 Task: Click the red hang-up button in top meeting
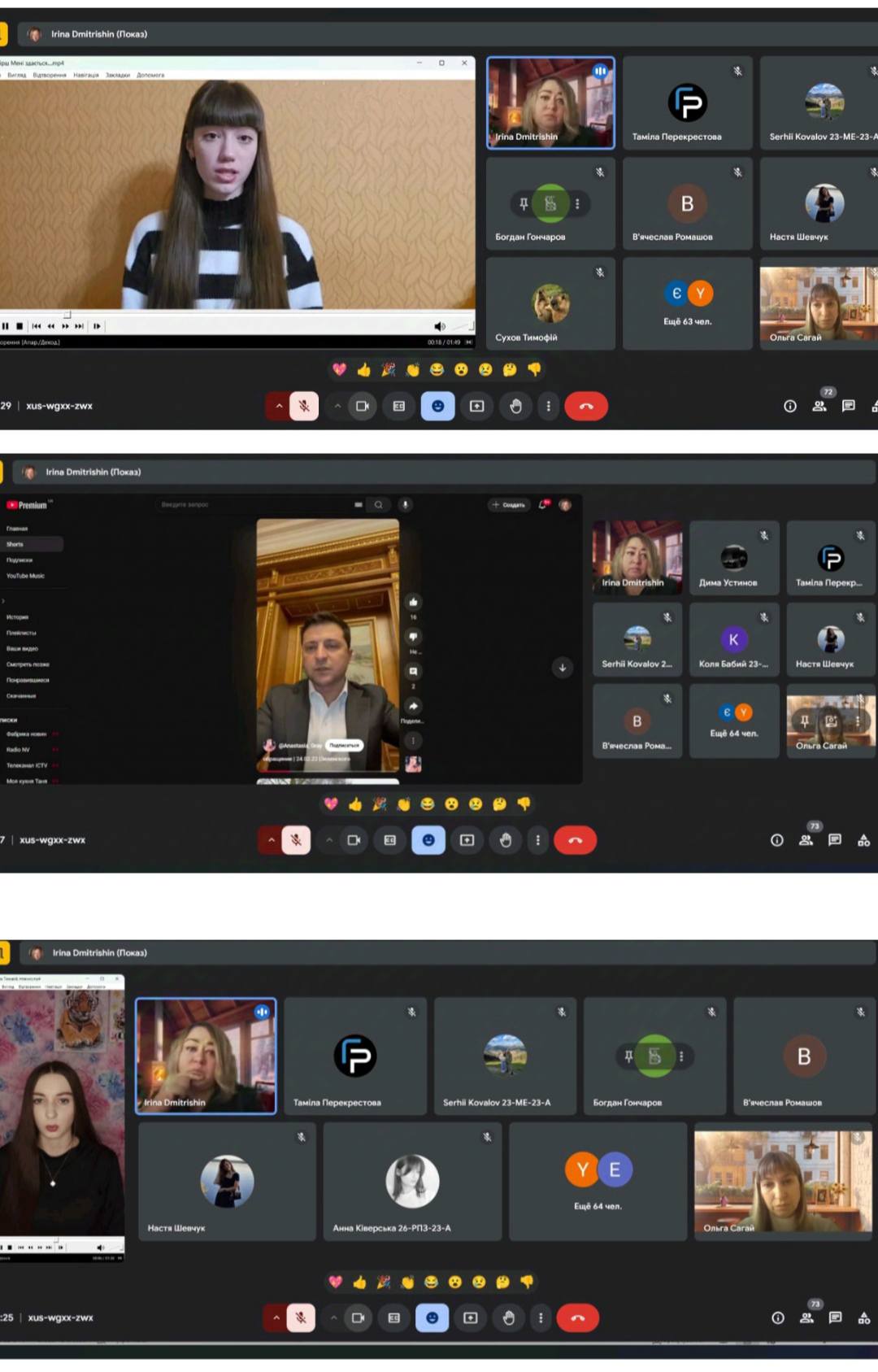point(585,406)
